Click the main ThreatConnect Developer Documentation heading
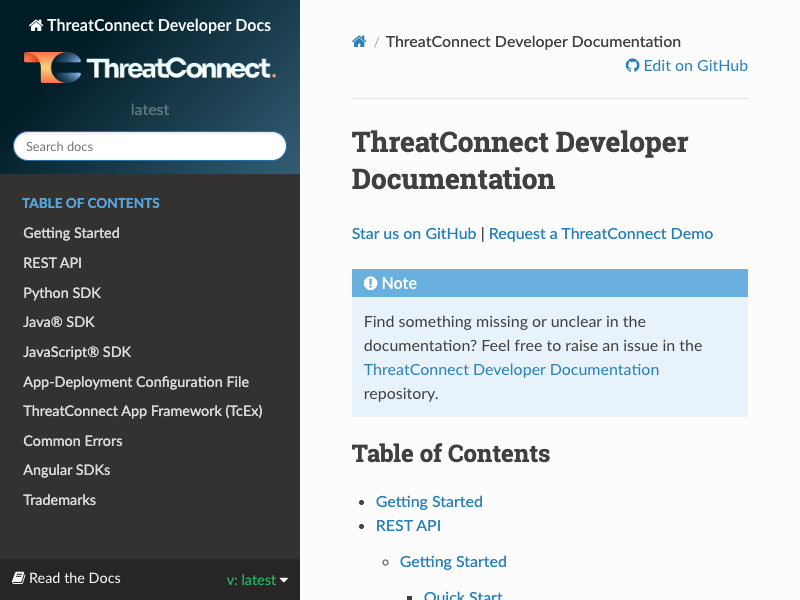Viewport: 800px width, 600px height. (x=520, y=161)
